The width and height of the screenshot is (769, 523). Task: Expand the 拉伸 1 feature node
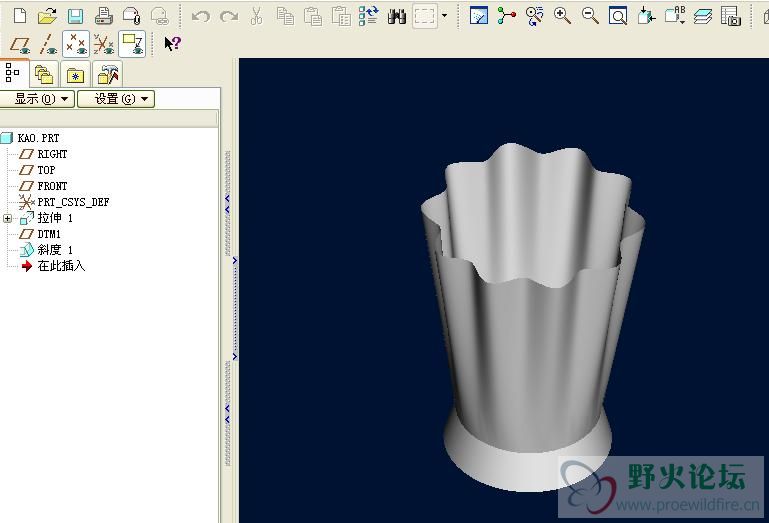(7, 218)
